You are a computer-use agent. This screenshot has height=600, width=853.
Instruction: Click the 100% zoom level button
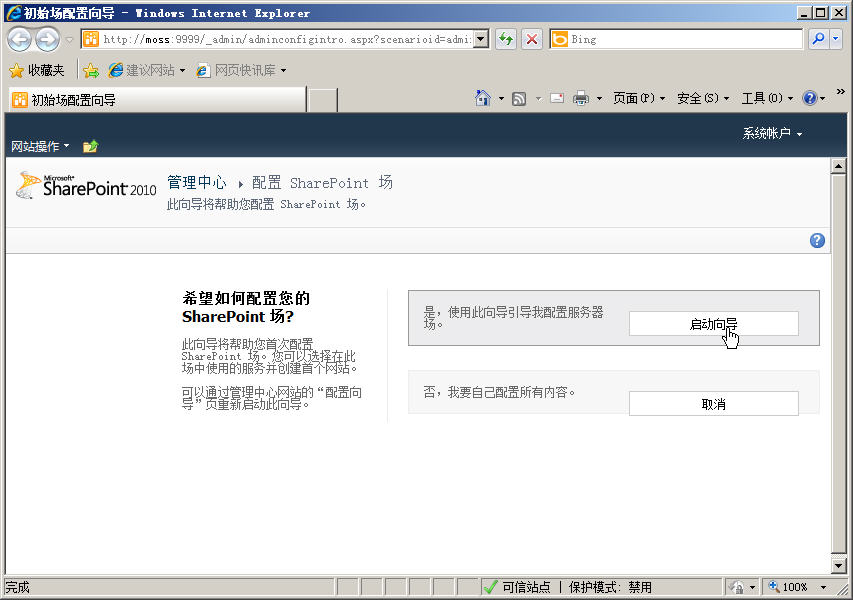(788, 587)
